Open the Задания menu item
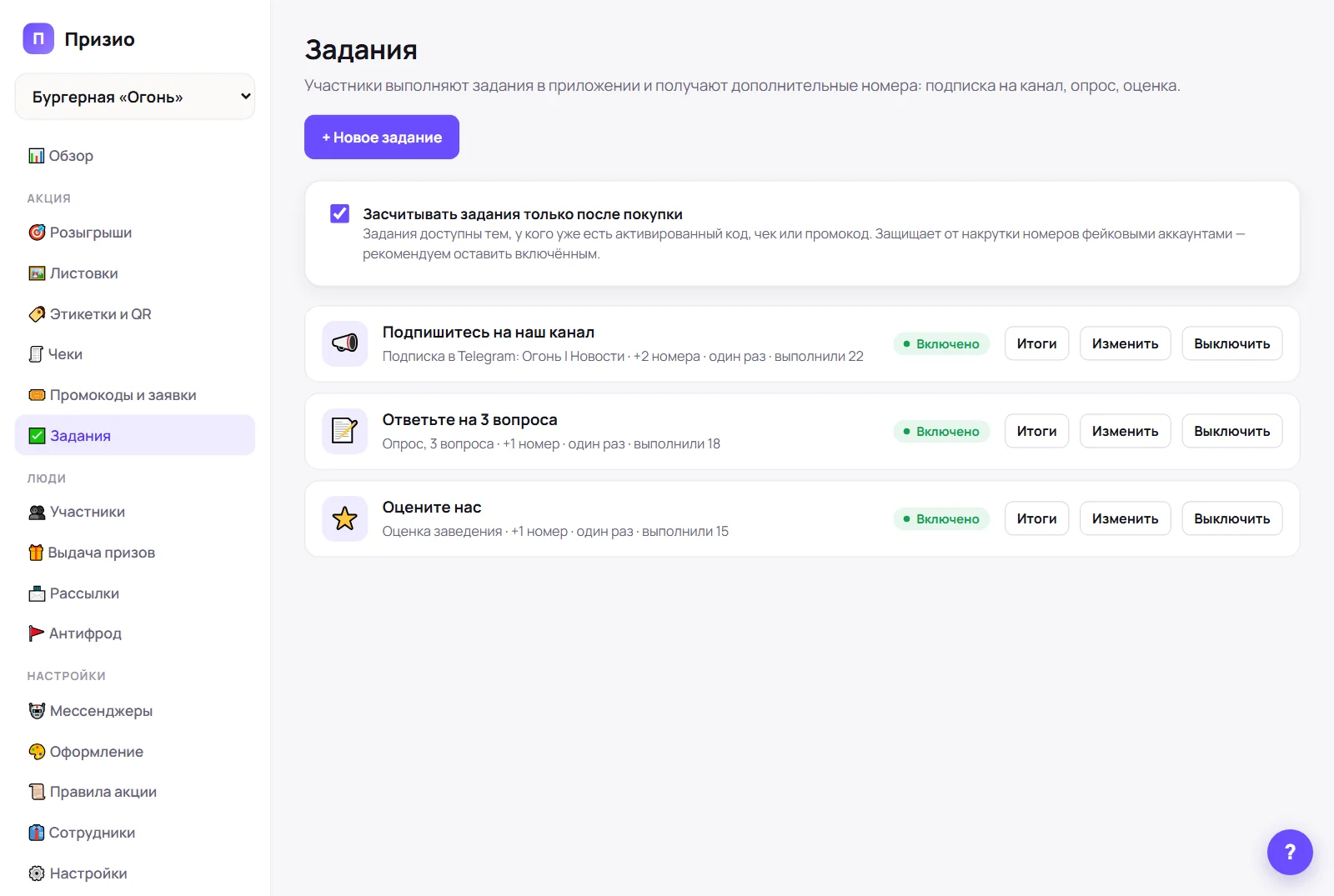 point(135,435)
